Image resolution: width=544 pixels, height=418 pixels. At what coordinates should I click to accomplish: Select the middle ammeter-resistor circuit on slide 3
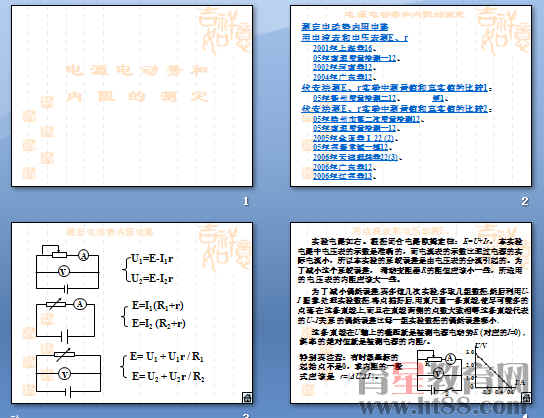pyautogui.click(x=65, y=319)
